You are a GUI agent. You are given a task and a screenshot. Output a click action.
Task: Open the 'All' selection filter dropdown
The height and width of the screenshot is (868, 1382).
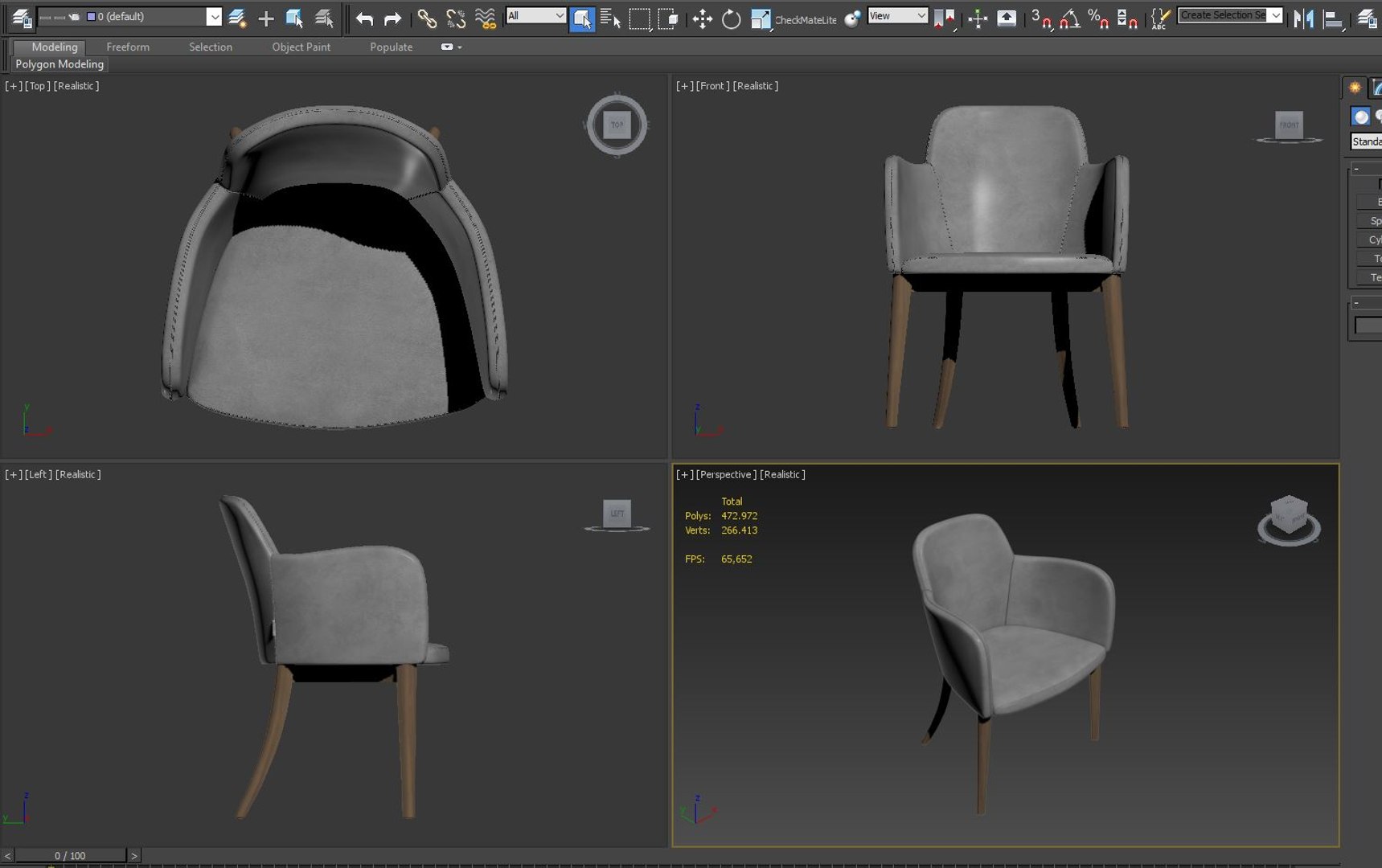pyautogui.click(x=536, y=15)
